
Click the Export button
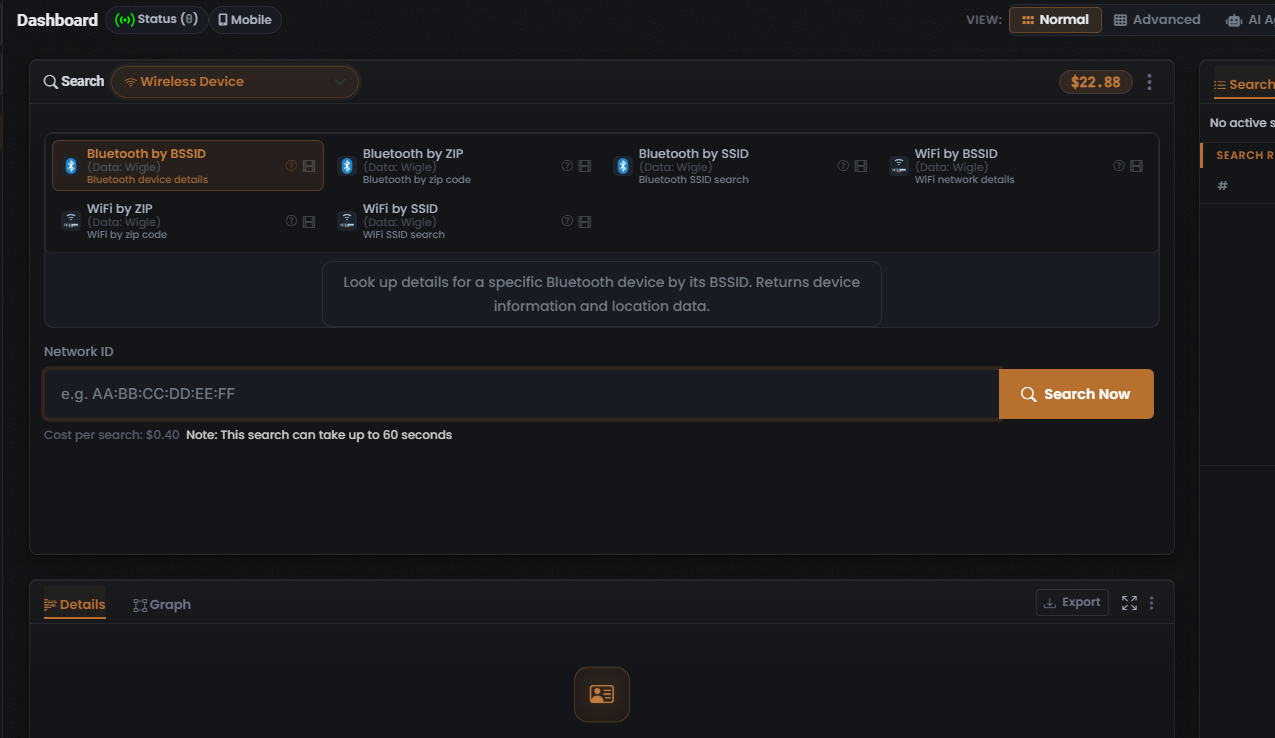tap(1072, 602)
